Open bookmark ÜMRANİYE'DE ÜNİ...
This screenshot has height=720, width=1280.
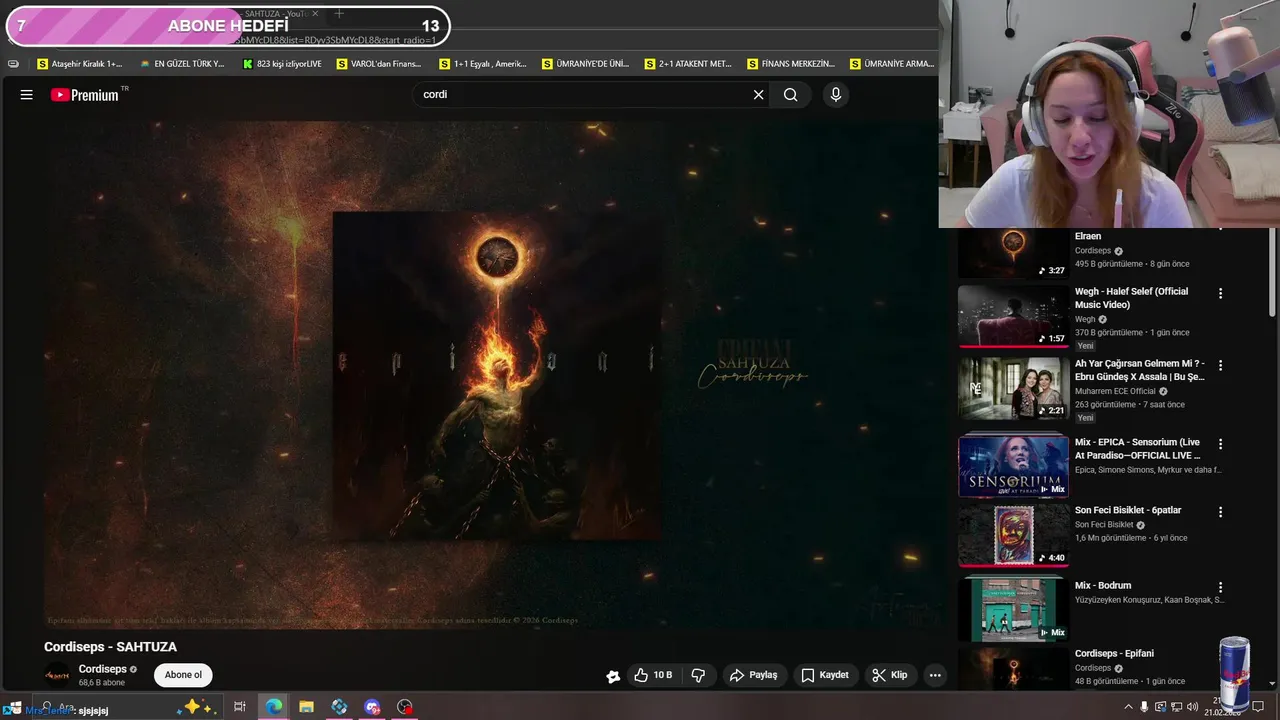point(586,64)
